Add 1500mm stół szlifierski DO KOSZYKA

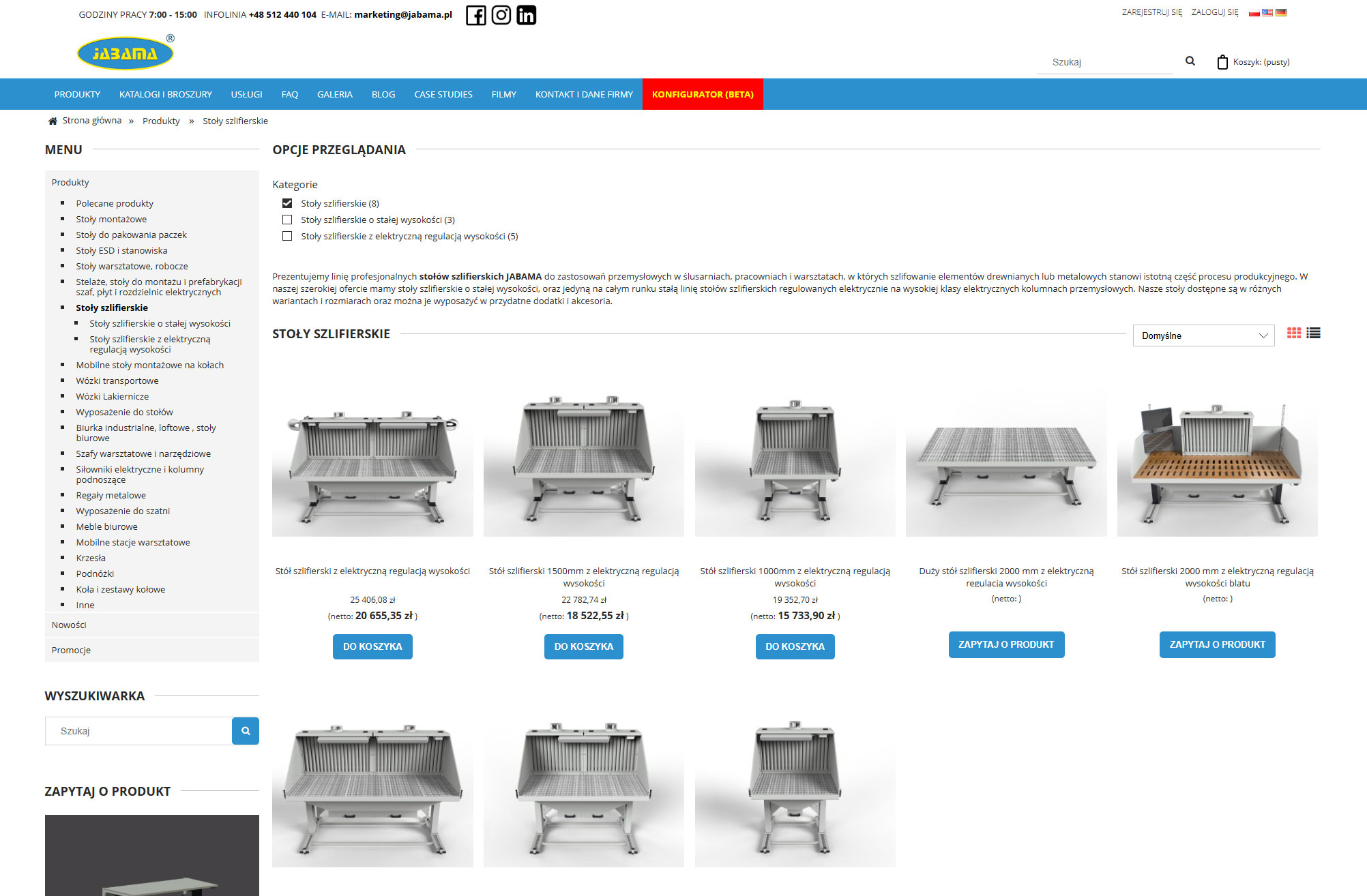point(583,646)
